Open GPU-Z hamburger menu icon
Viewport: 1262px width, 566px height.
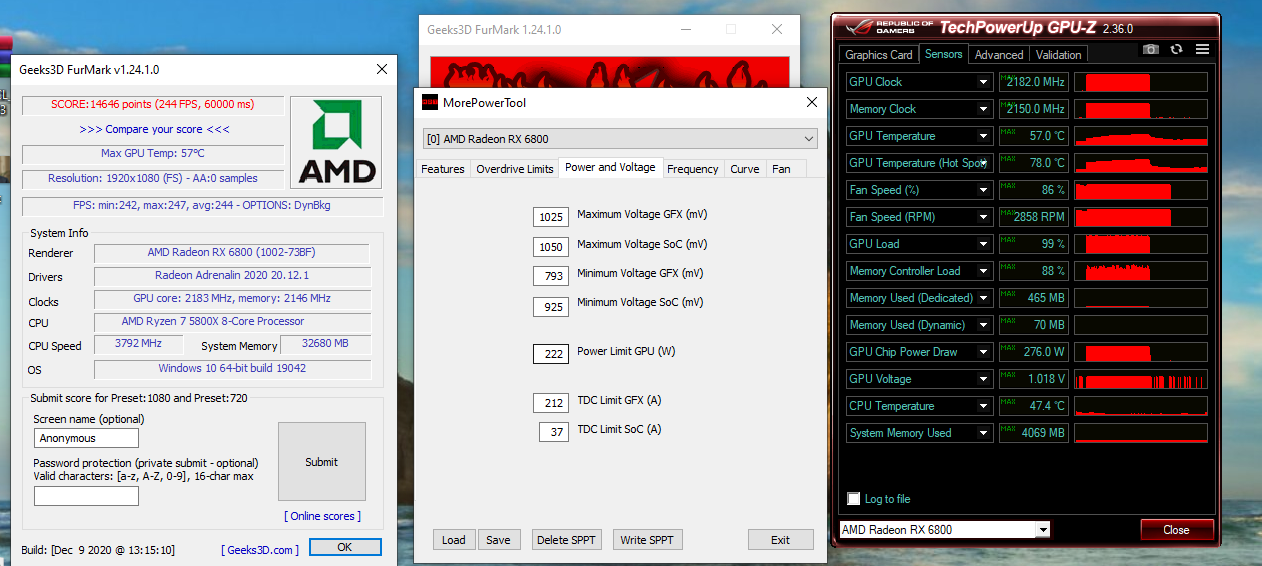point(1201,50)
